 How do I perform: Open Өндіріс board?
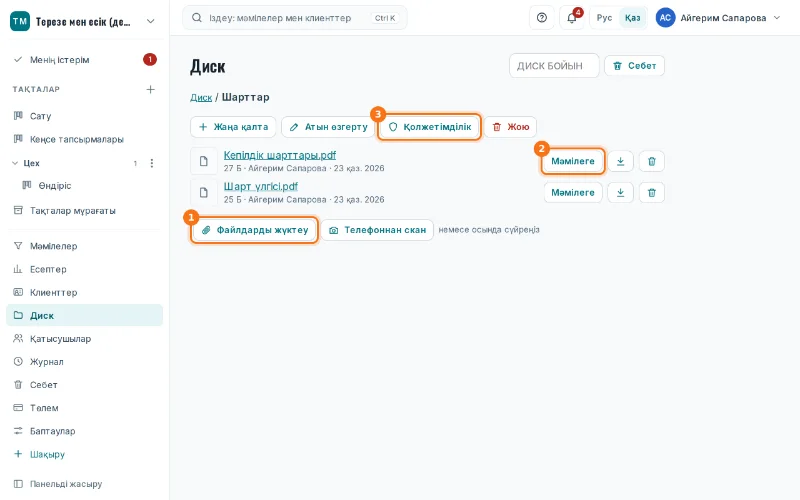click(x=89, y=186)
